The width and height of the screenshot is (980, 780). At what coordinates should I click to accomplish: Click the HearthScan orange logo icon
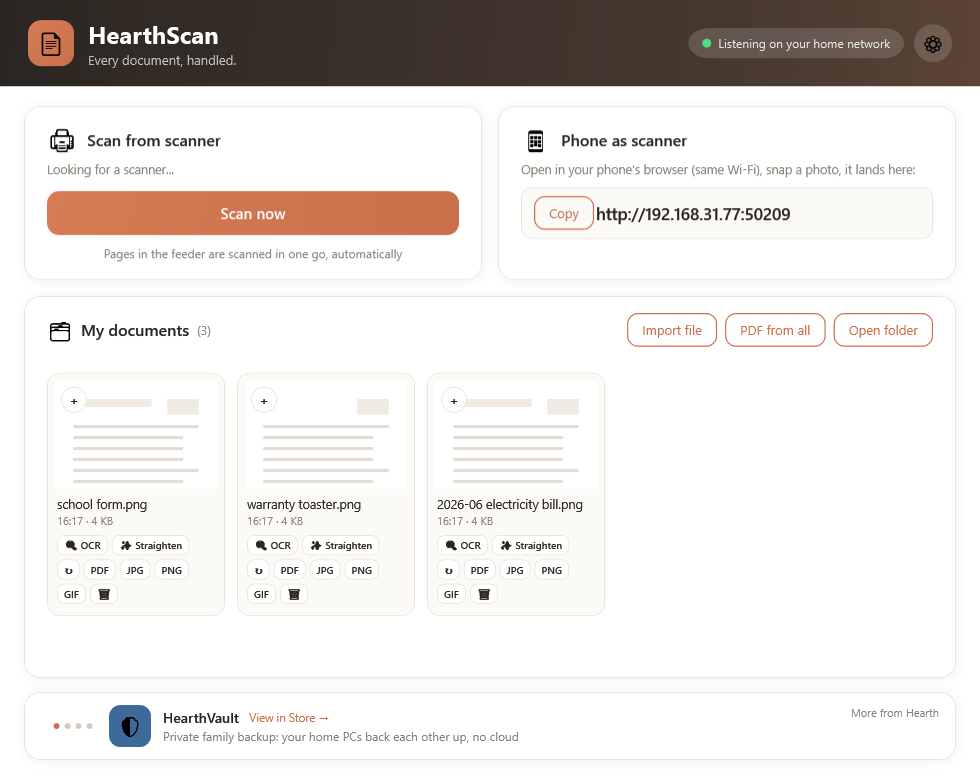point(51,44)
